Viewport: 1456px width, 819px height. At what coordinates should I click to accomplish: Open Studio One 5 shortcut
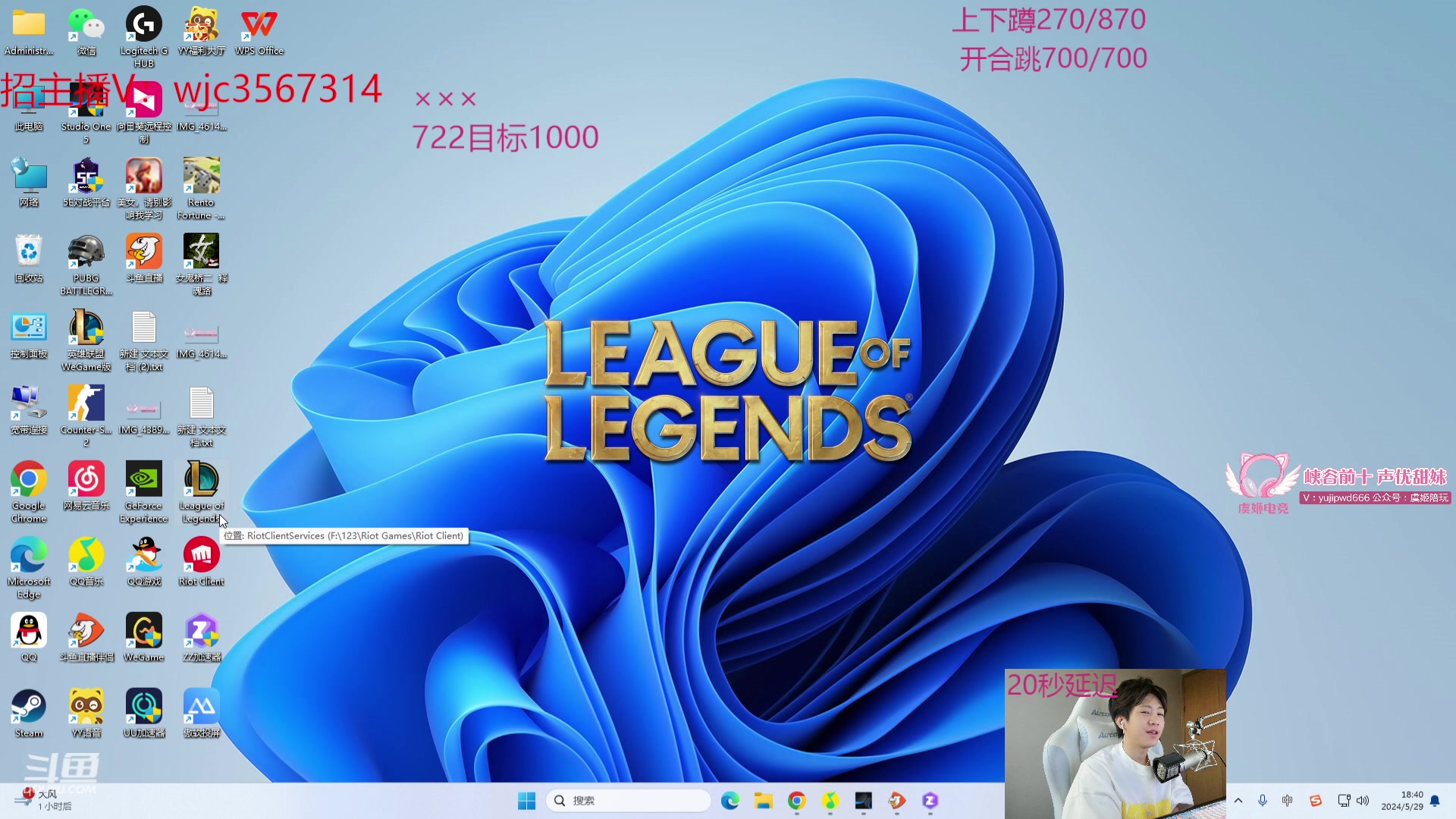86,114
